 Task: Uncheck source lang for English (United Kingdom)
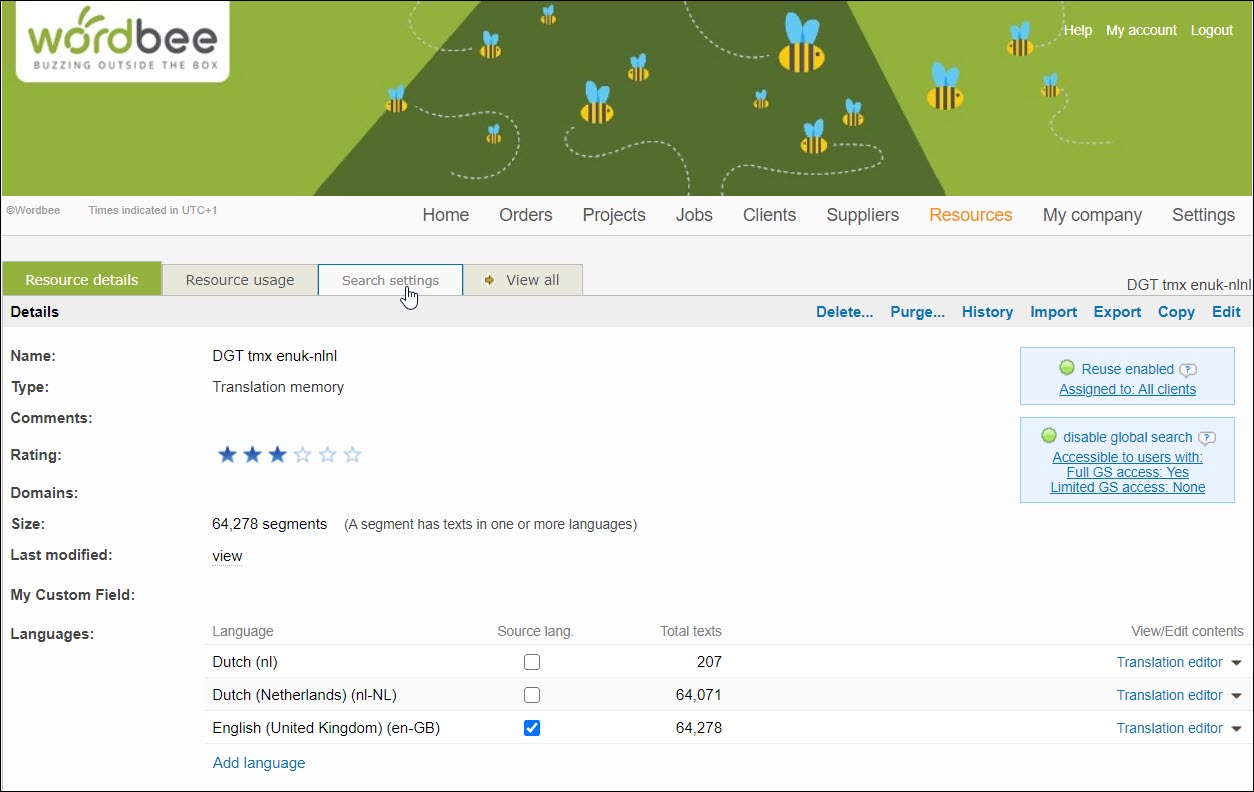coord(532,728)
